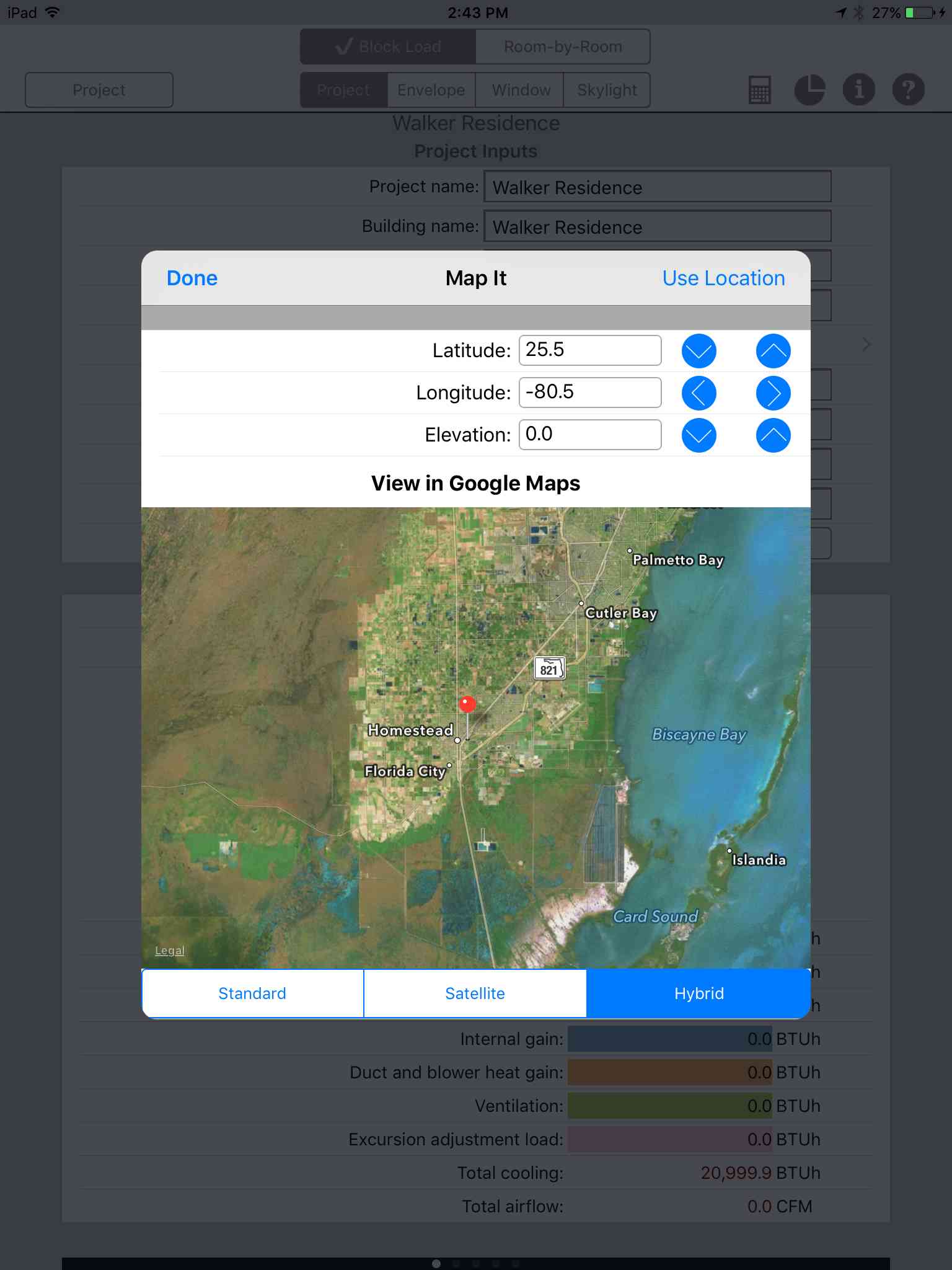Tap the battery status icon
Screen dimensions: 952x1270
point(920,12)
